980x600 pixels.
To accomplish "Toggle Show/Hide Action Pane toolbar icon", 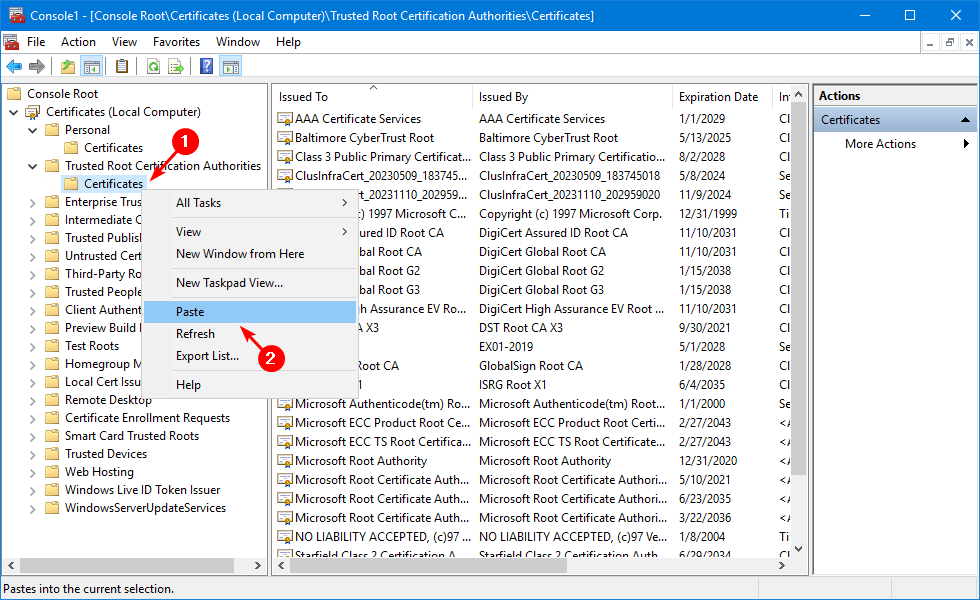I will pyautogui.click(x=230, y=67).
